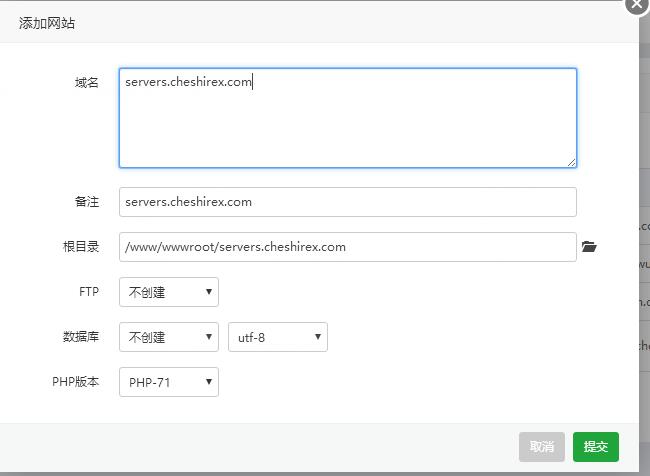Grab the domain text area resize handle
The height and width of the screenshot is (476, 650).
571,162
